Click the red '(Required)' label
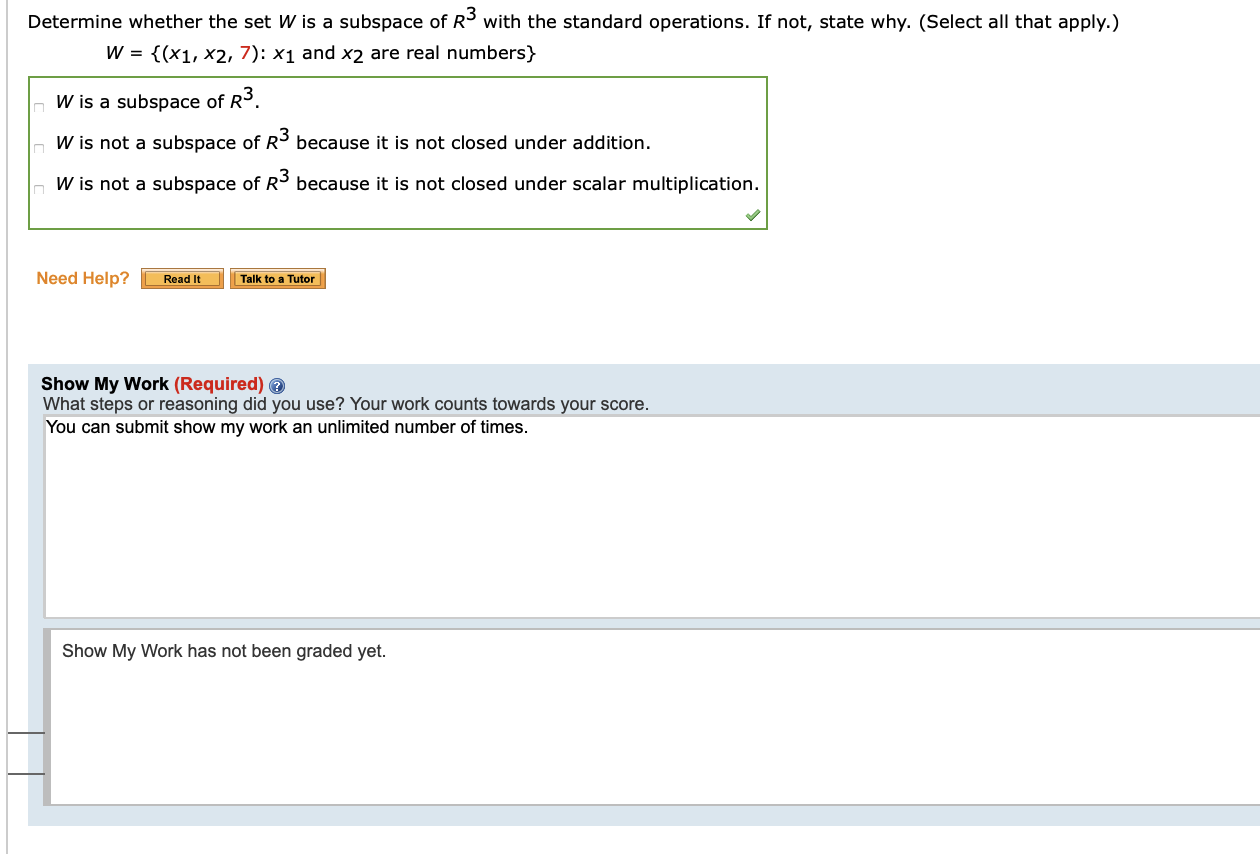This screenshot has height=854, width=1260. click(x=219, y=383)
